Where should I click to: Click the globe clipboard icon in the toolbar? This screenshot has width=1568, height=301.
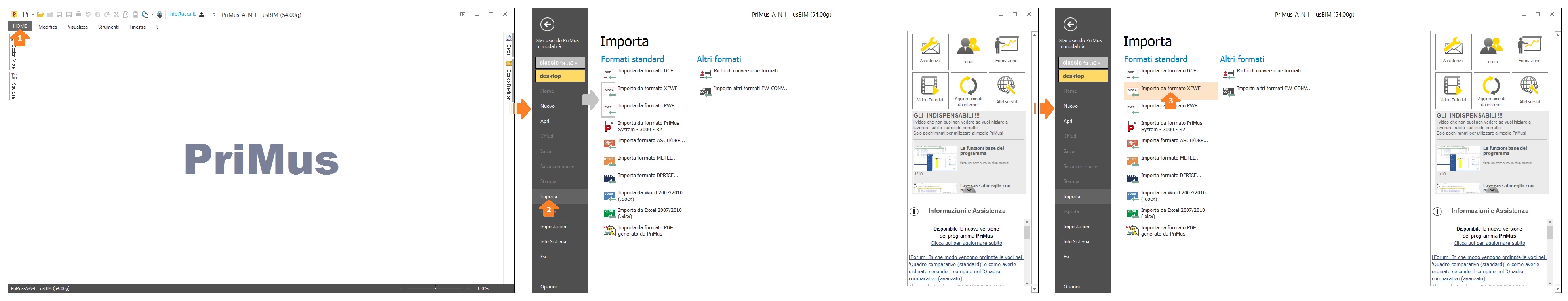point(145,15)
